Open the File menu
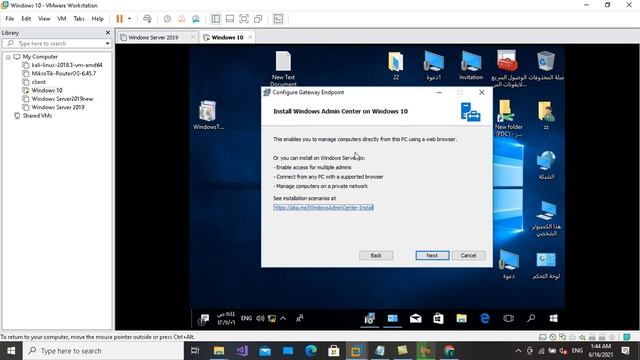Image resolution: width=640 pixels, height=360 pixels. point(10,19)
